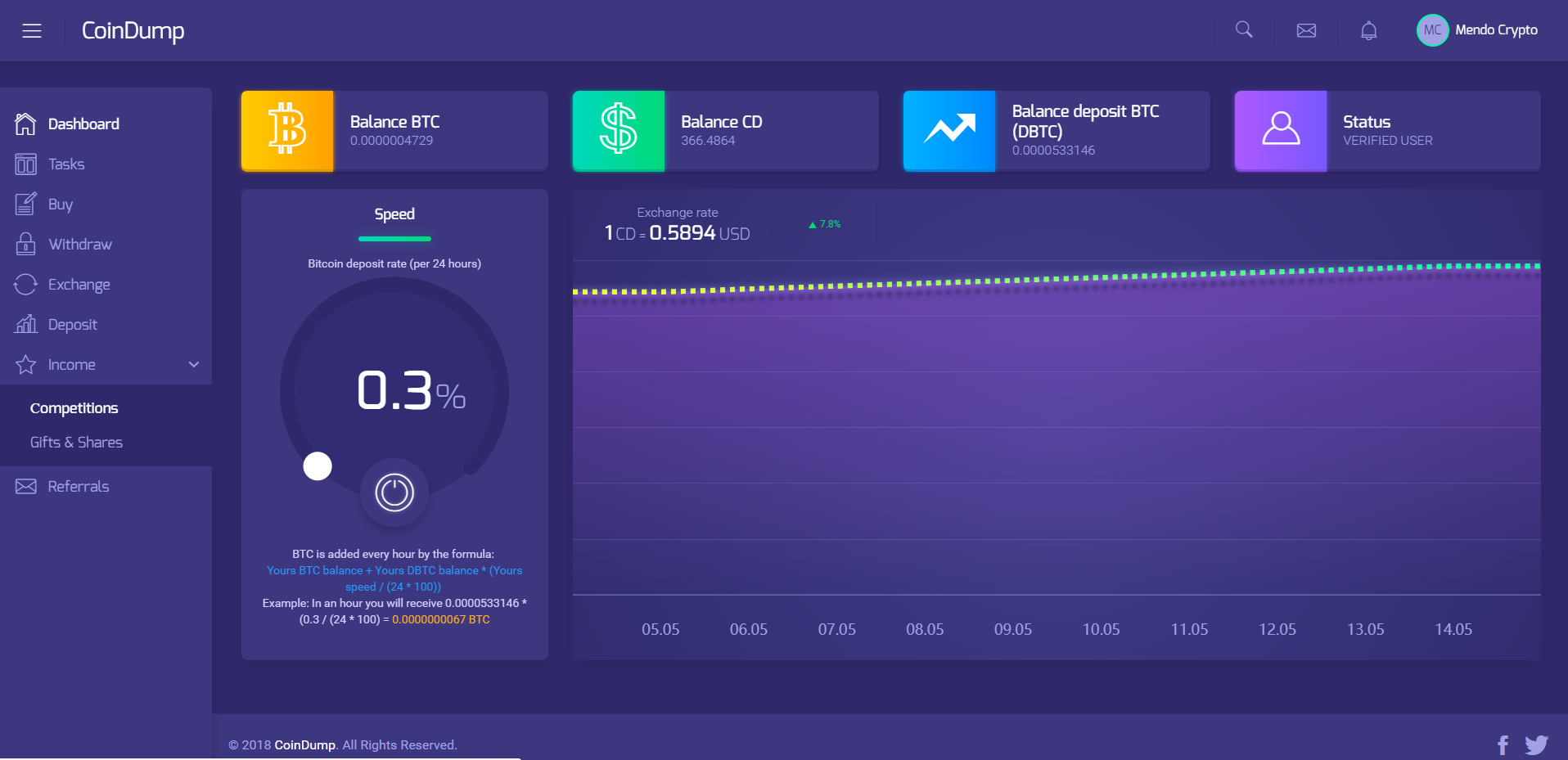Open the mail envelope icon in header
Image resolution: width=1568 pixels, height=760 pixels.
[x=1307, y=30]
